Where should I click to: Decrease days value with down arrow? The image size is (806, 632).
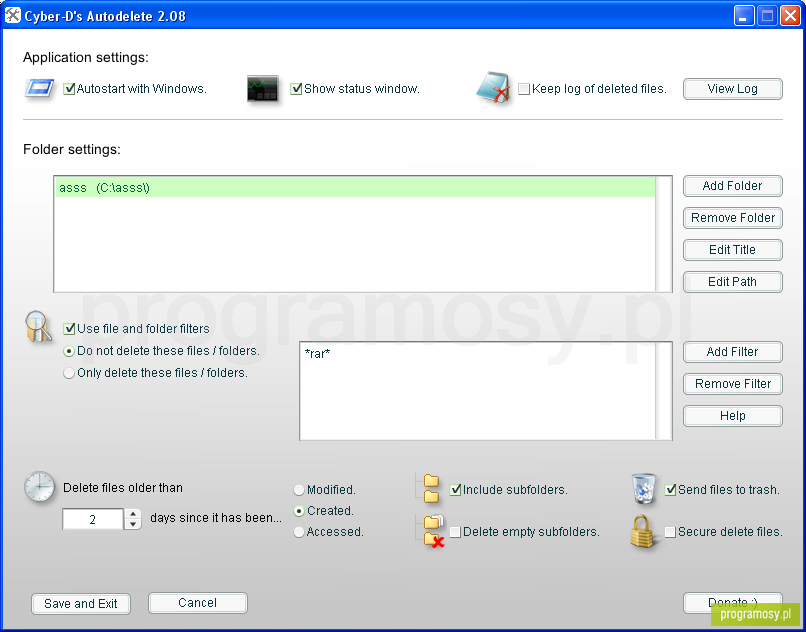pyautogui.click(x=133, y=524)
